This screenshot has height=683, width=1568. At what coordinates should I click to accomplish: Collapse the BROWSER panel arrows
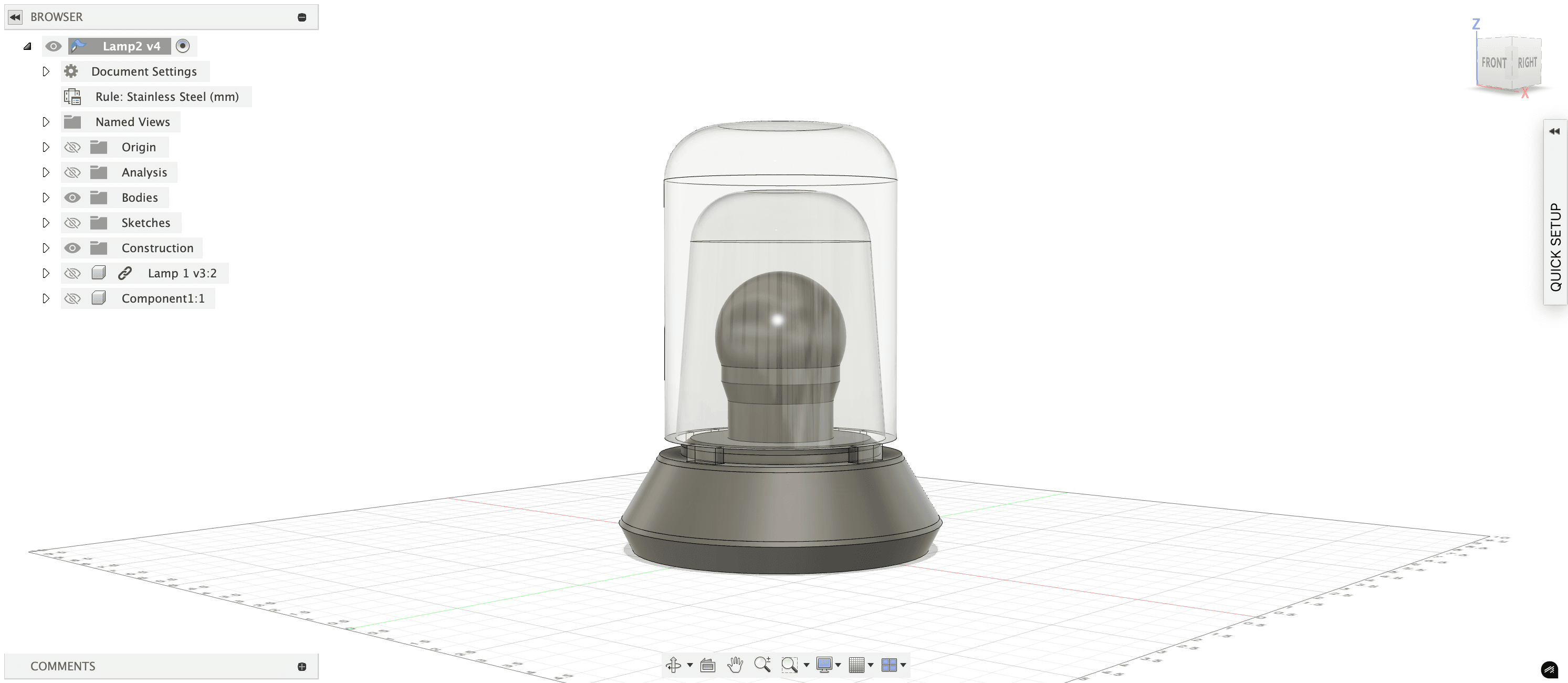15,17
